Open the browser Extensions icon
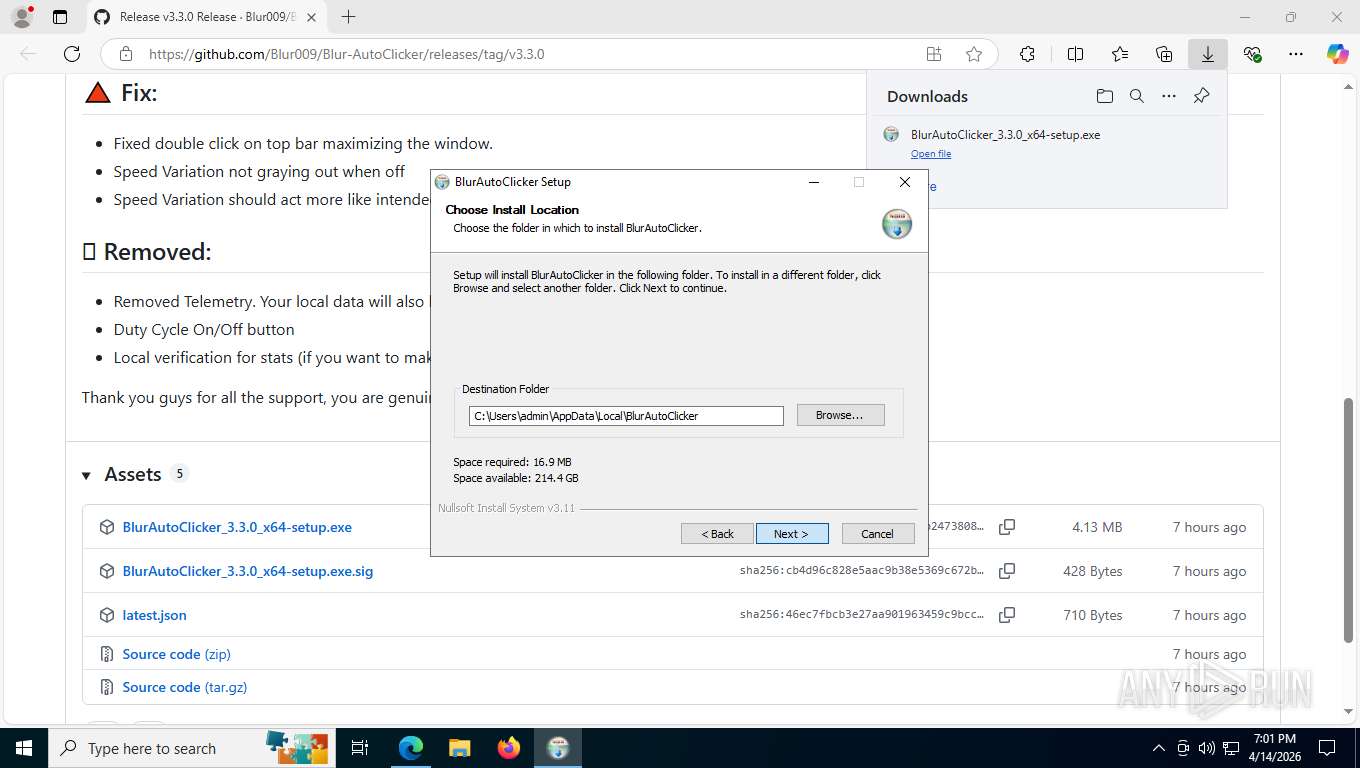1360x768 pixels. coord(1027,54)
